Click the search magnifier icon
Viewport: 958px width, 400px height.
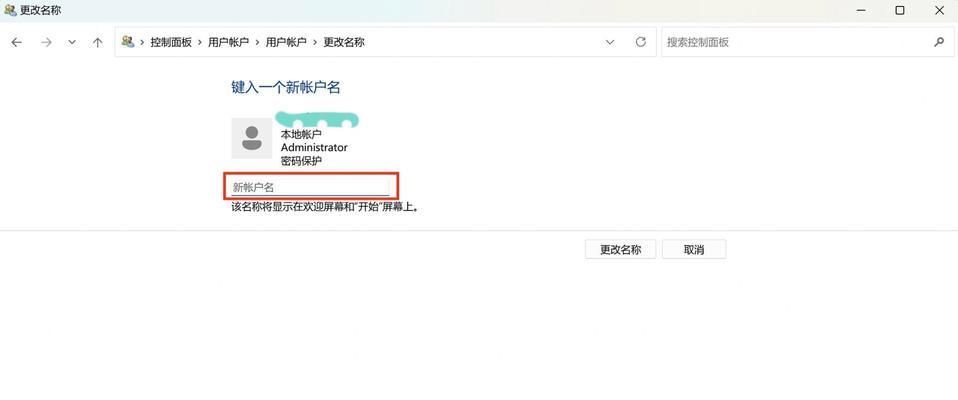[x=939, y=42]
